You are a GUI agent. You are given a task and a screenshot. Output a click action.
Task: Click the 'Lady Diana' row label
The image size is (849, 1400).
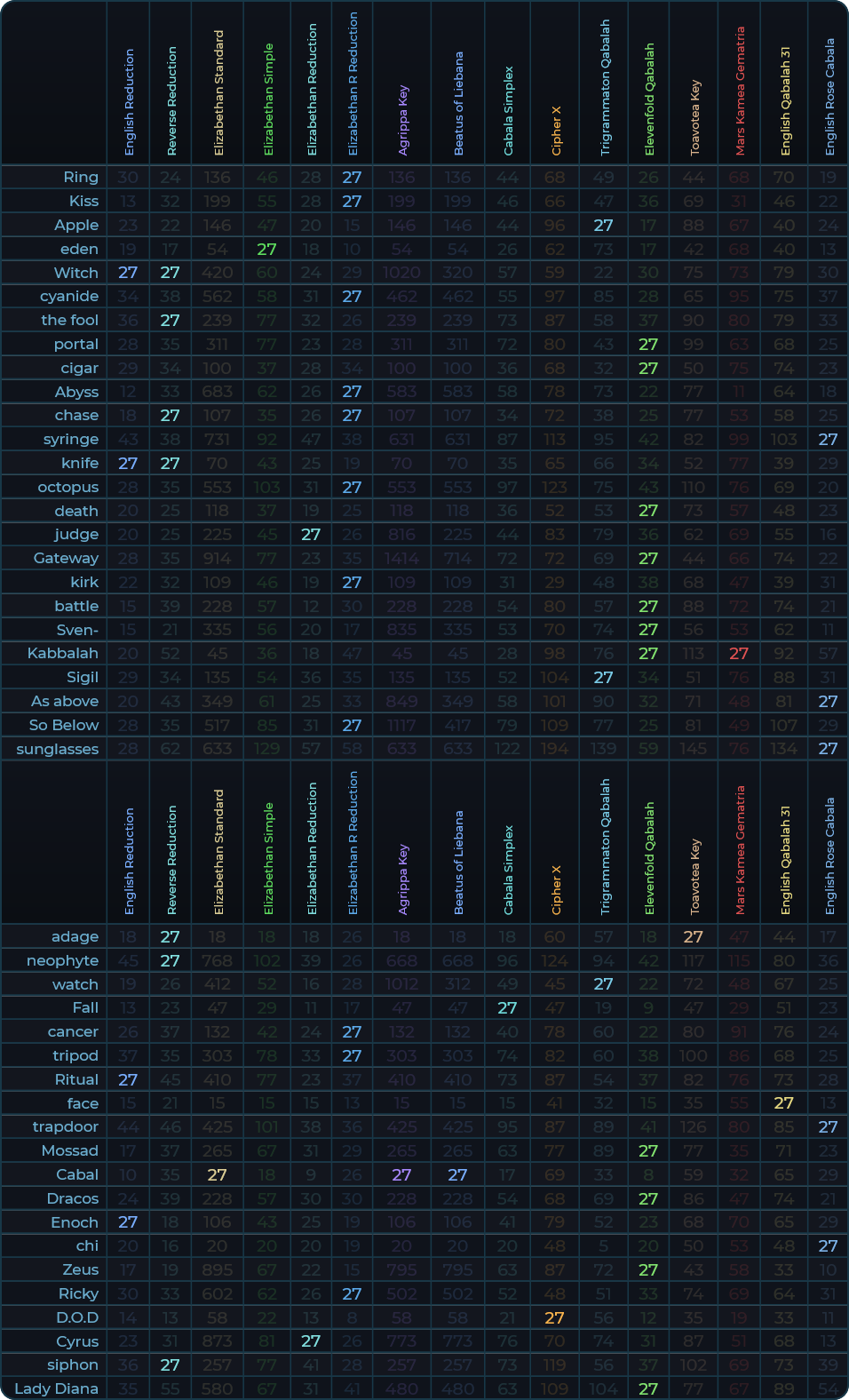57,1388
